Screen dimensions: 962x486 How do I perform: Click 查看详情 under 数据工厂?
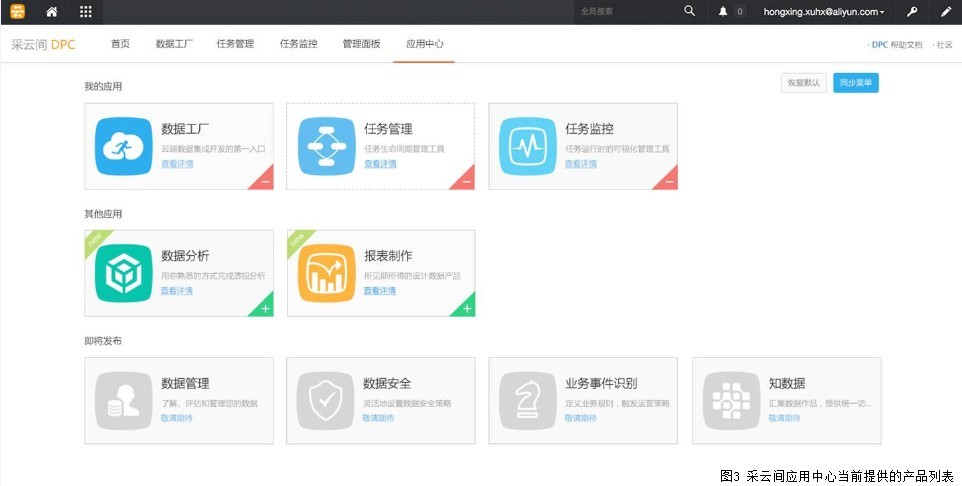[177, 164]
